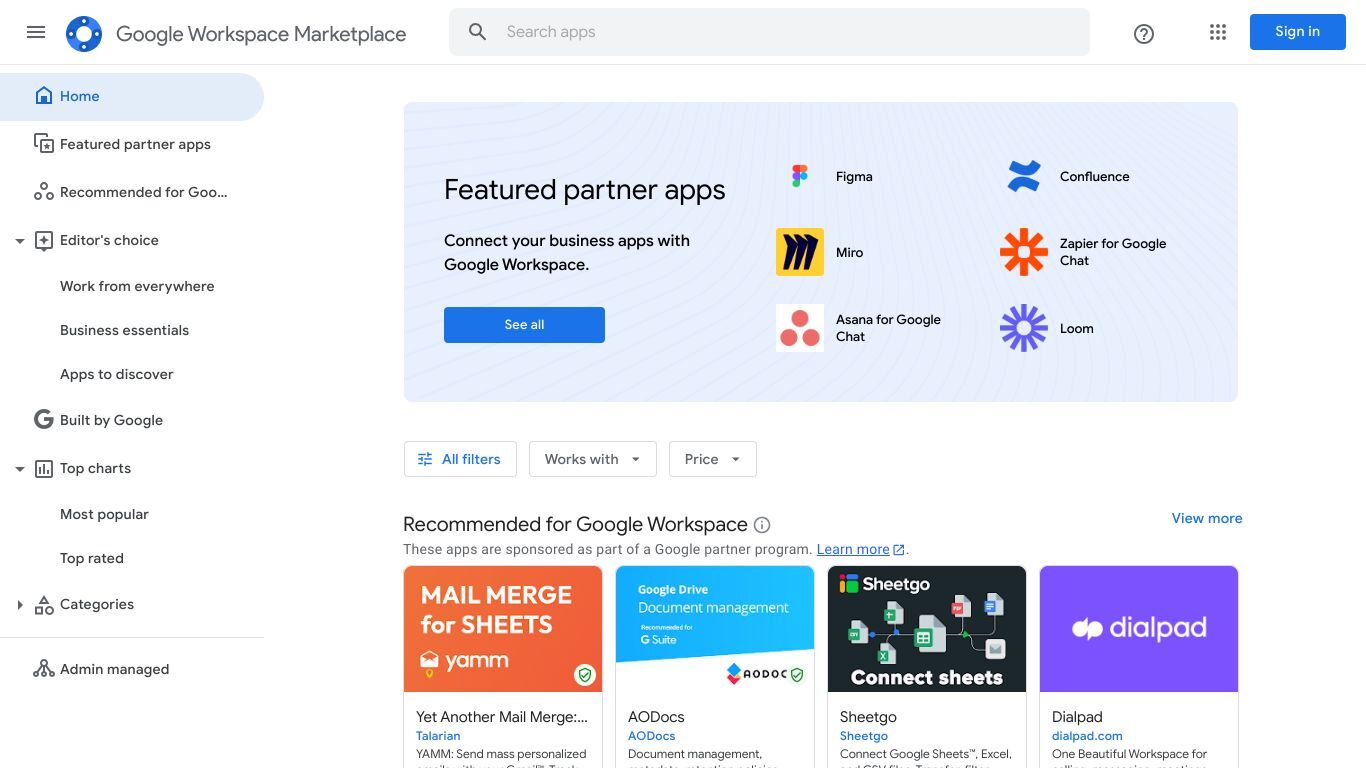Click the Dialpad card title
The image size is (1366, 768).
click(1077, 717)
